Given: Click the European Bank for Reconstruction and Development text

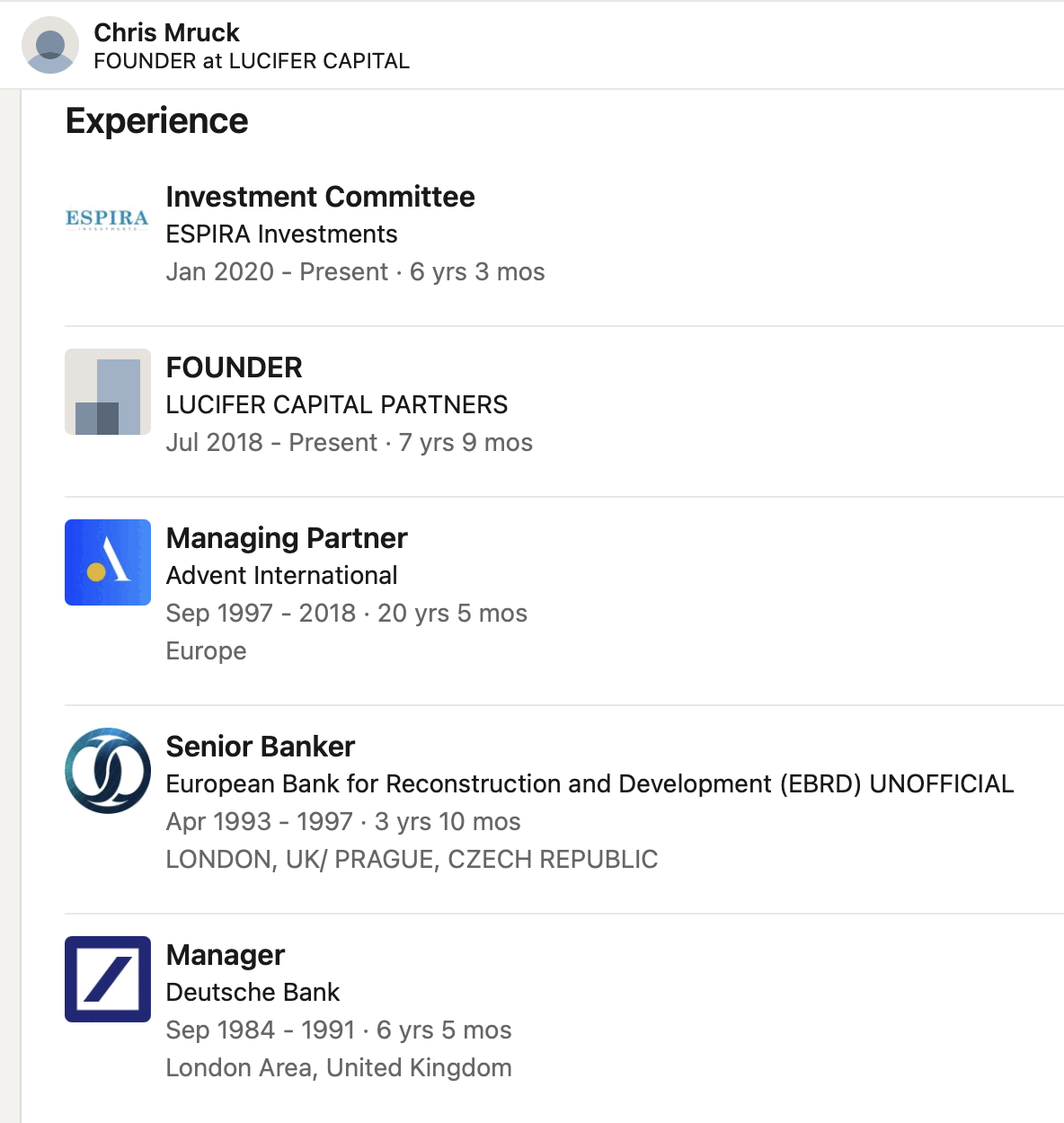Looking at the screenshot, I should coord(590,784).
